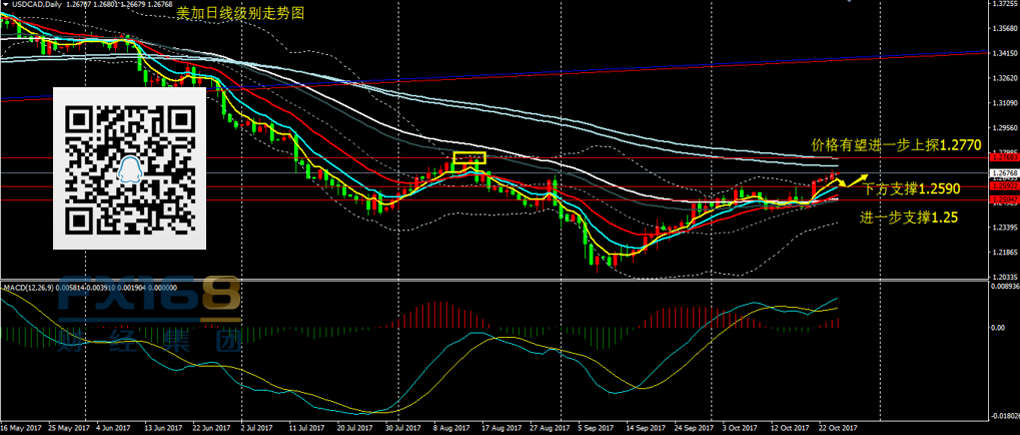1020x435 pixels.
Task: Click the QR code image
Action: coord(129,167)
